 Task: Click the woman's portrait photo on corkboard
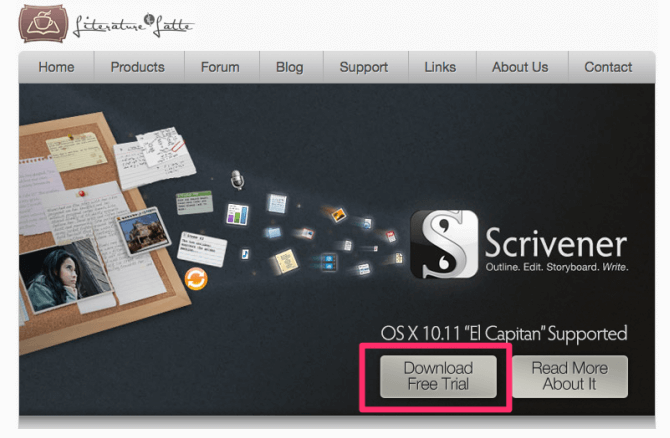tap(65, 276)
